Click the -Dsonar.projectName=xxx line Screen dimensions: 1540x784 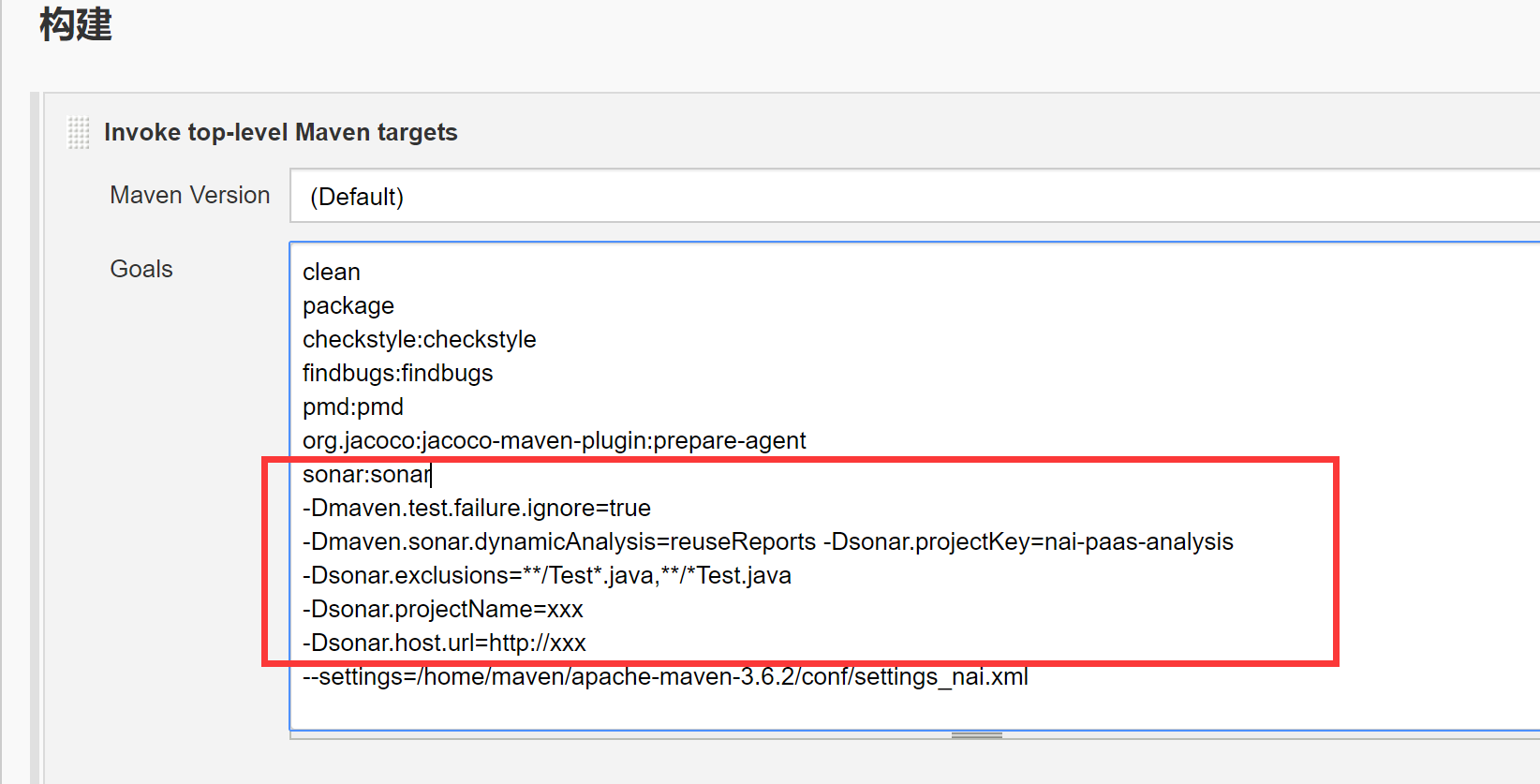(x=442, y=609)
